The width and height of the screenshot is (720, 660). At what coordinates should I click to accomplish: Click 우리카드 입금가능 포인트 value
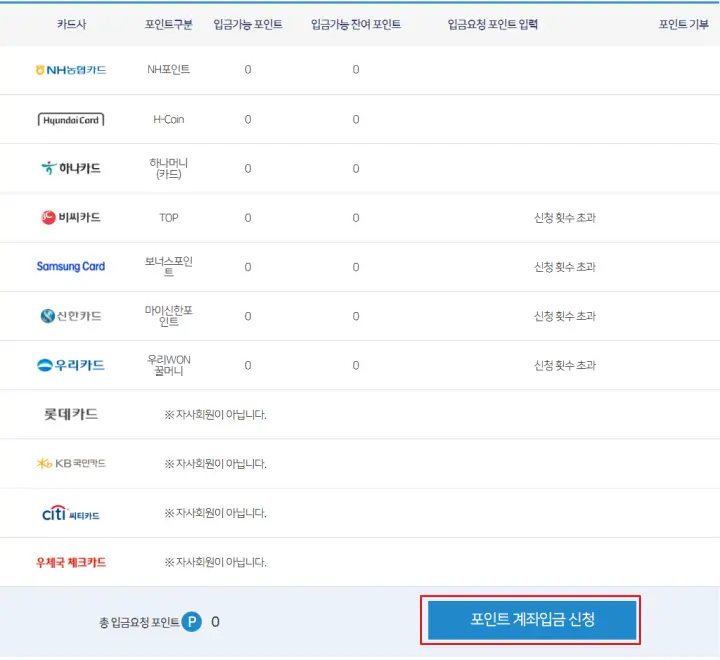click(x=248, y=365)
